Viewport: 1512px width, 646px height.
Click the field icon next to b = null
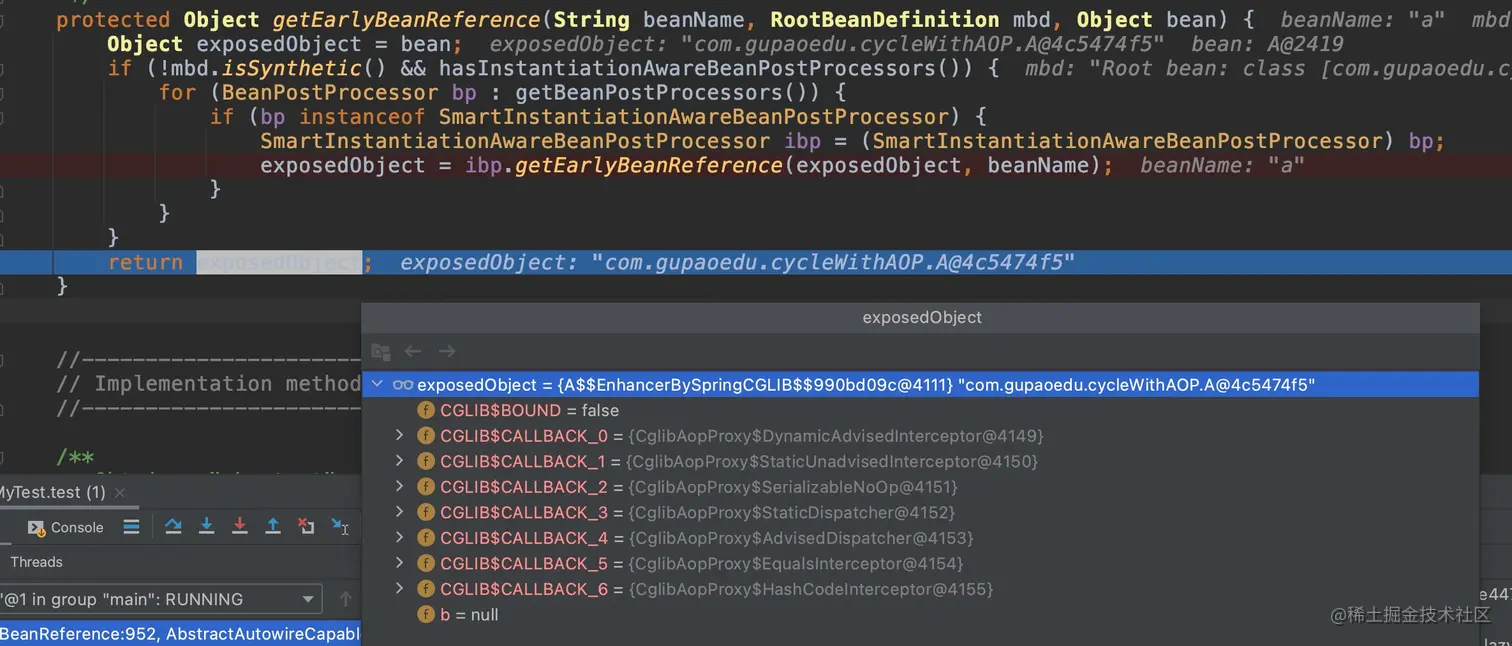coord(426,614)
